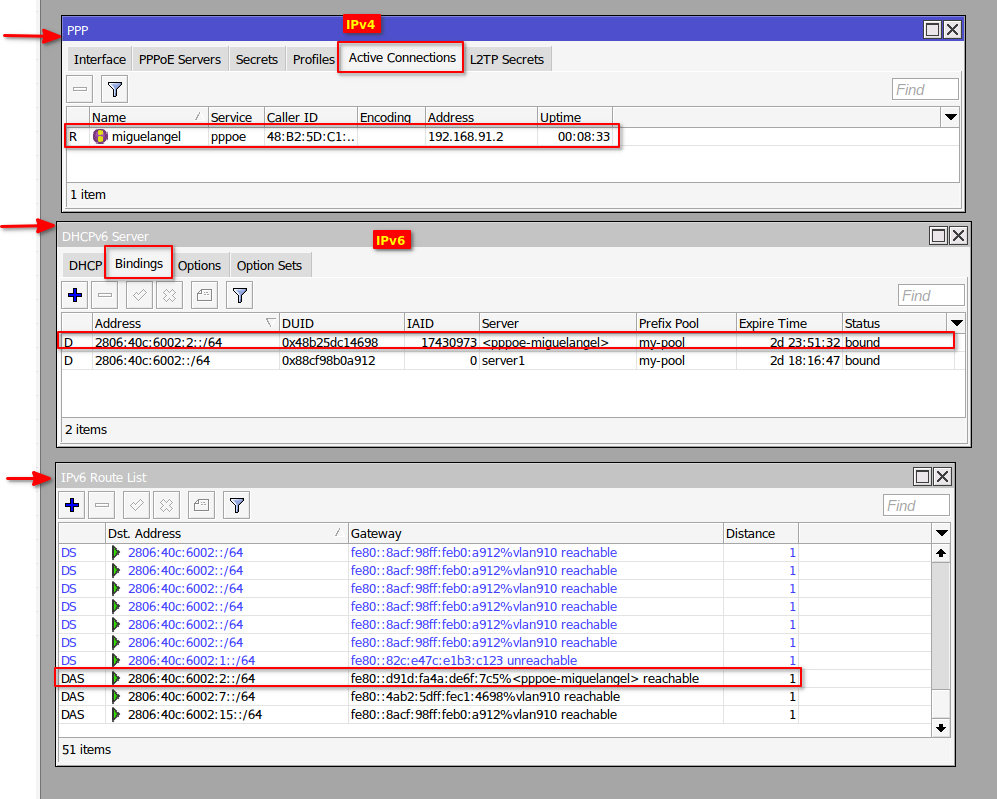The height and width of the screenshot is (799, 997).
Task: Open the L2TP Secrets tab
Action: point(507,59)
